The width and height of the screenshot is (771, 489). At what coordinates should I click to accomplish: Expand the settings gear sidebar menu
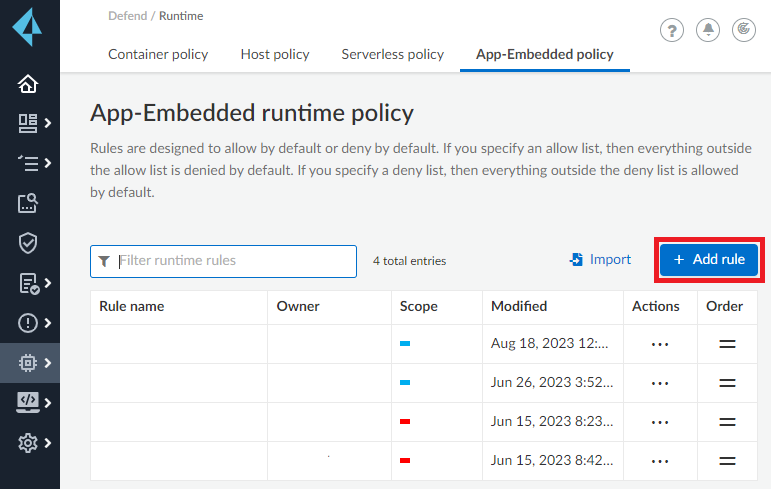pos(34,442)
